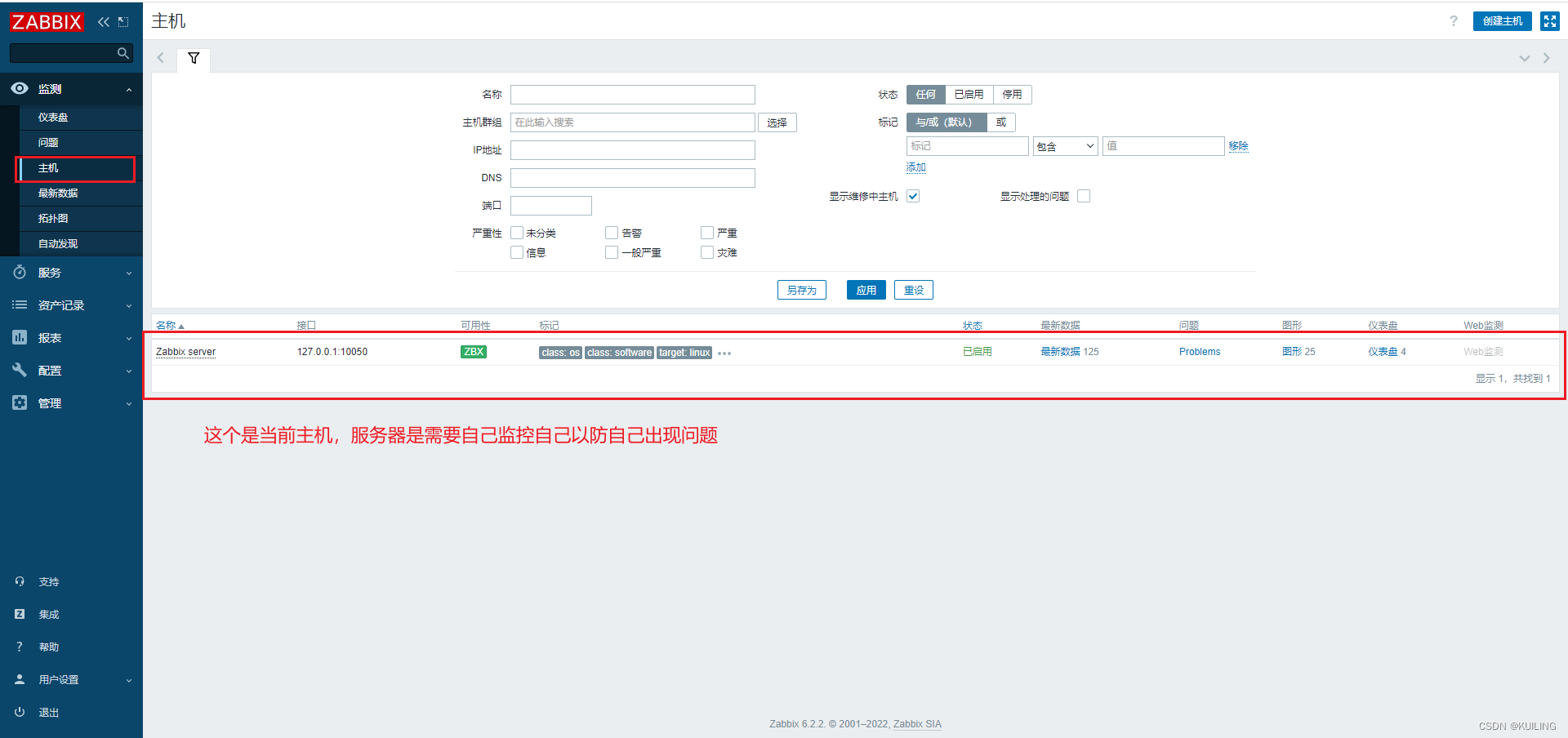
Task: Click into the 名称 filter field
Action: 632,95
